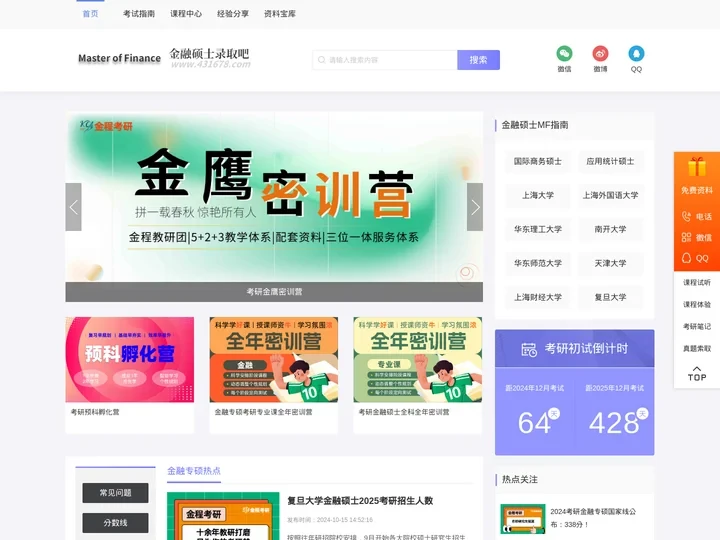Click the 金融硕士MF指南 section heading
The height and width of the screenshot is (540, 720).
pyautogui.click(x=534, y=125)
